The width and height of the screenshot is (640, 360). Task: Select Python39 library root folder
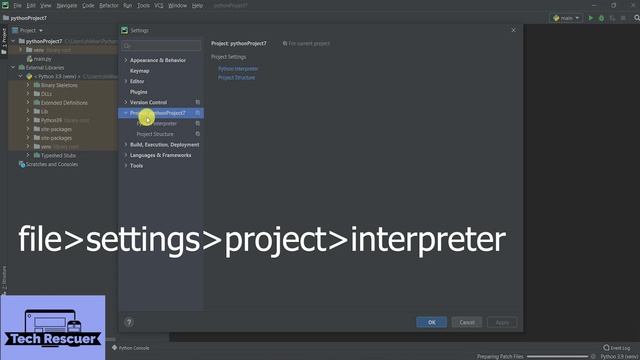pyautogui.click(x=51, y=120)
